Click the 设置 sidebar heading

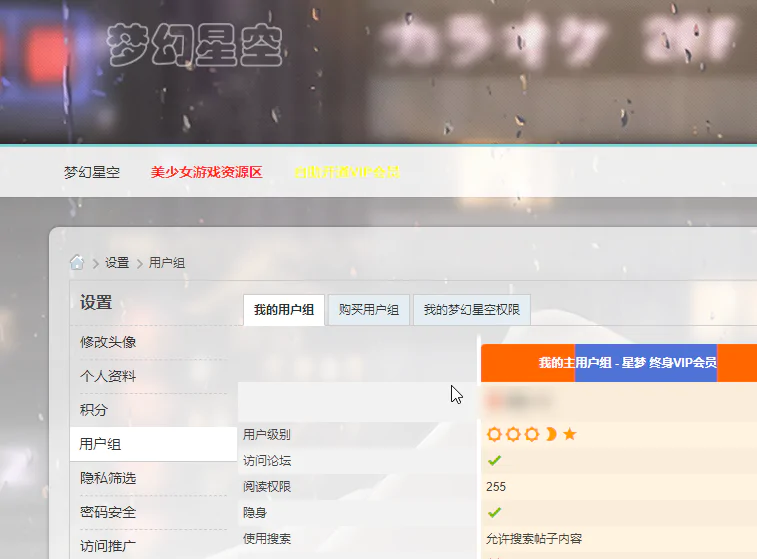coord(96,302)
